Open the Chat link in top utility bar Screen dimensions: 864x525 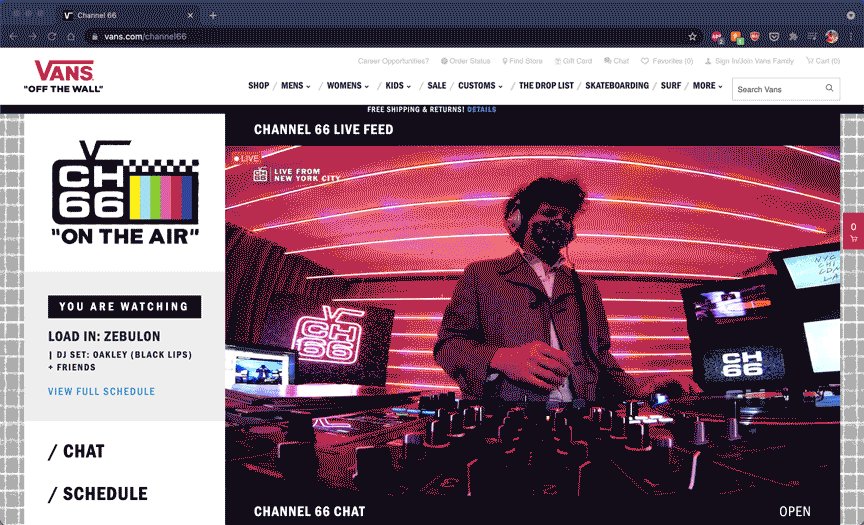[616, 61]
